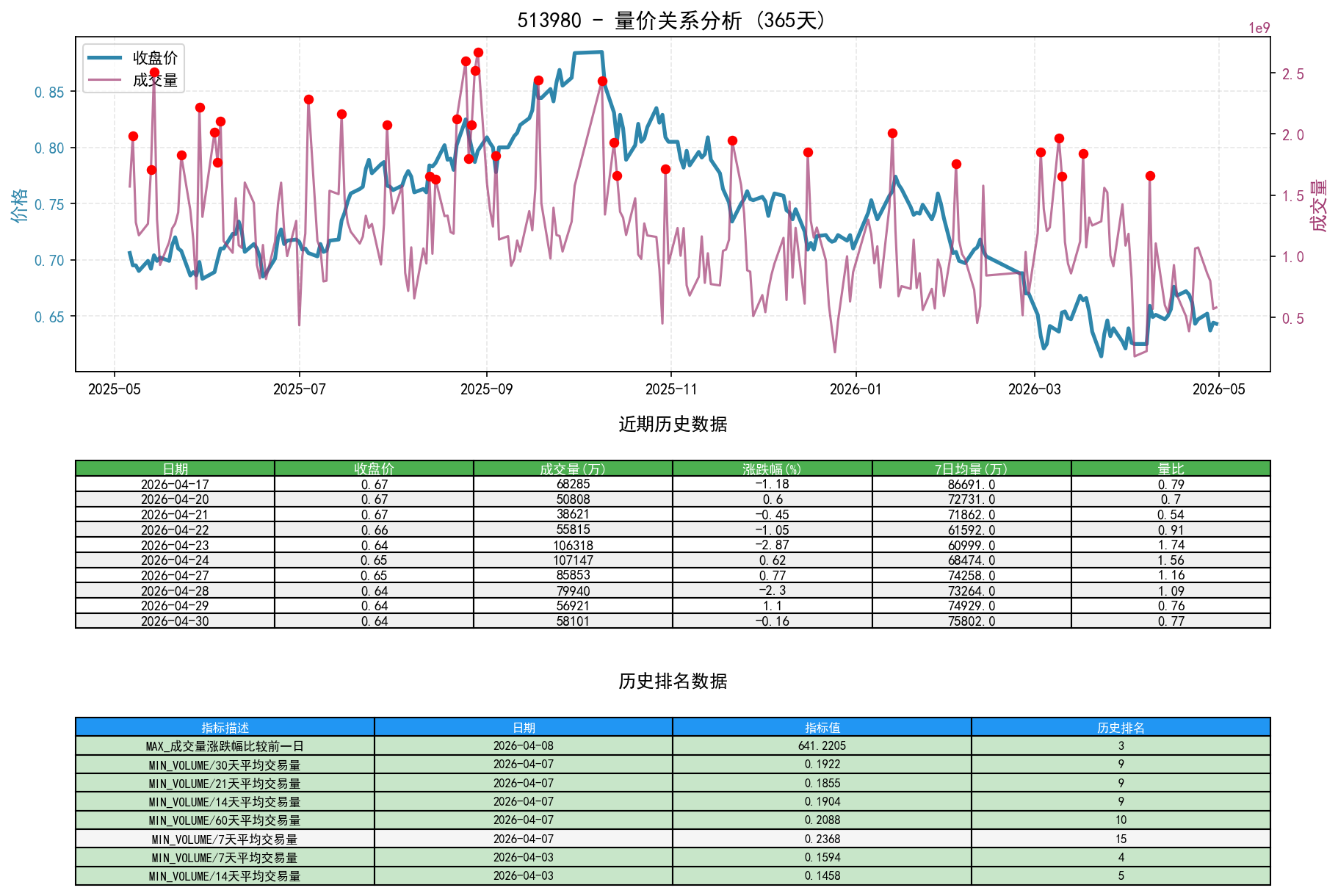Select the '收盘价' legend label
1338x896 pixels.
pyautogui.click(x=155, y=57)
